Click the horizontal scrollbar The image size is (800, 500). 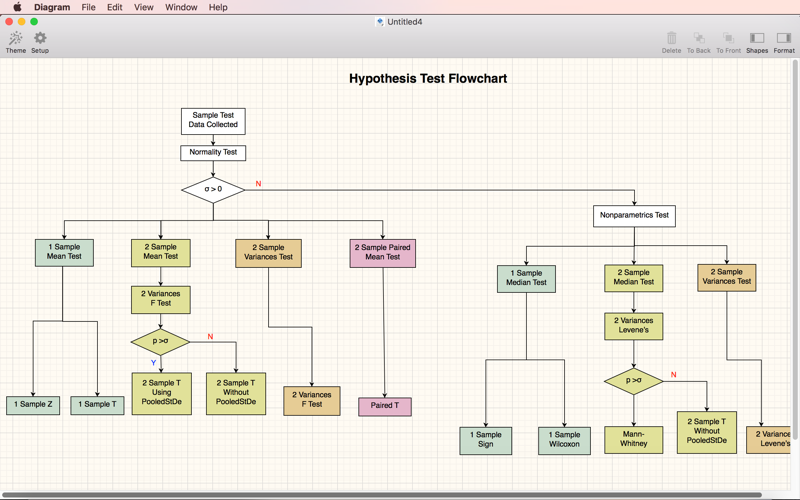[382, 495]
